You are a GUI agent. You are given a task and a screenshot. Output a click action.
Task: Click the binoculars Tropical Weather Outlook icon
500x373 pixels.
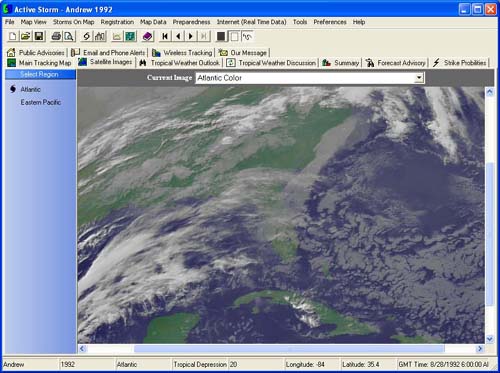[143, 63]
